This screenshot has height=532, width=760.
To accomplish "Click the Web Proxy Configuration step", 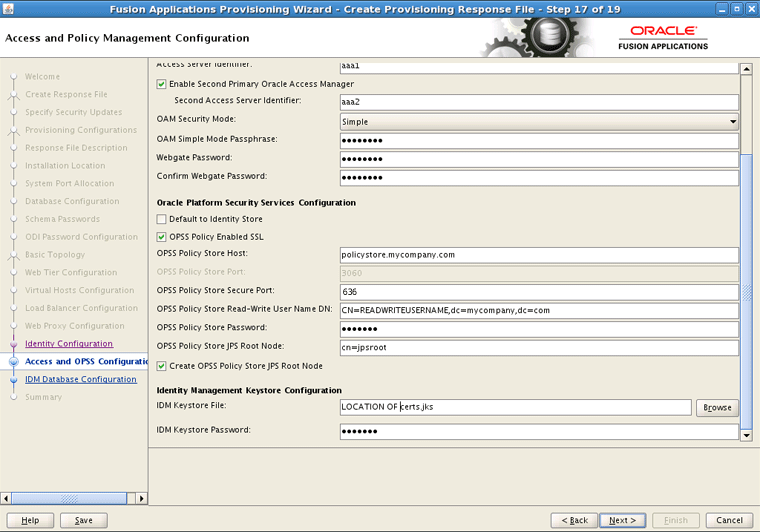I will 75,326.
